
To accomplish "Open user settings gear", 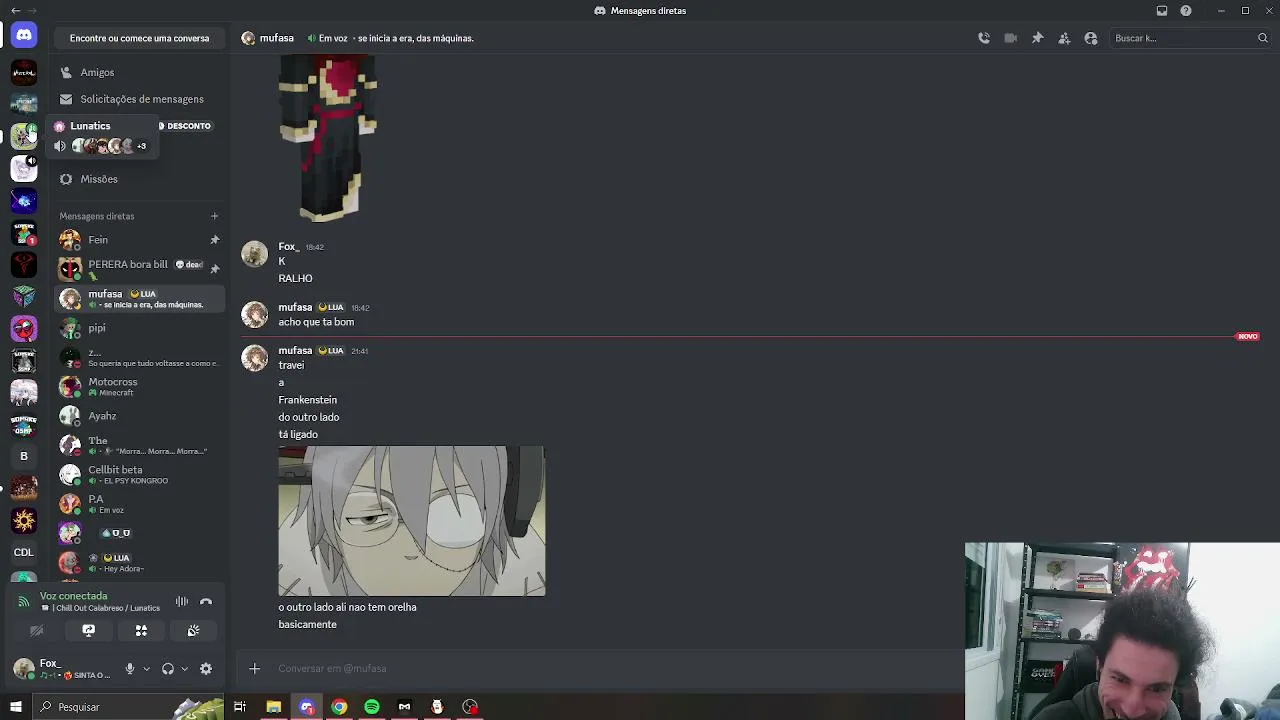I will pos(206,669).
